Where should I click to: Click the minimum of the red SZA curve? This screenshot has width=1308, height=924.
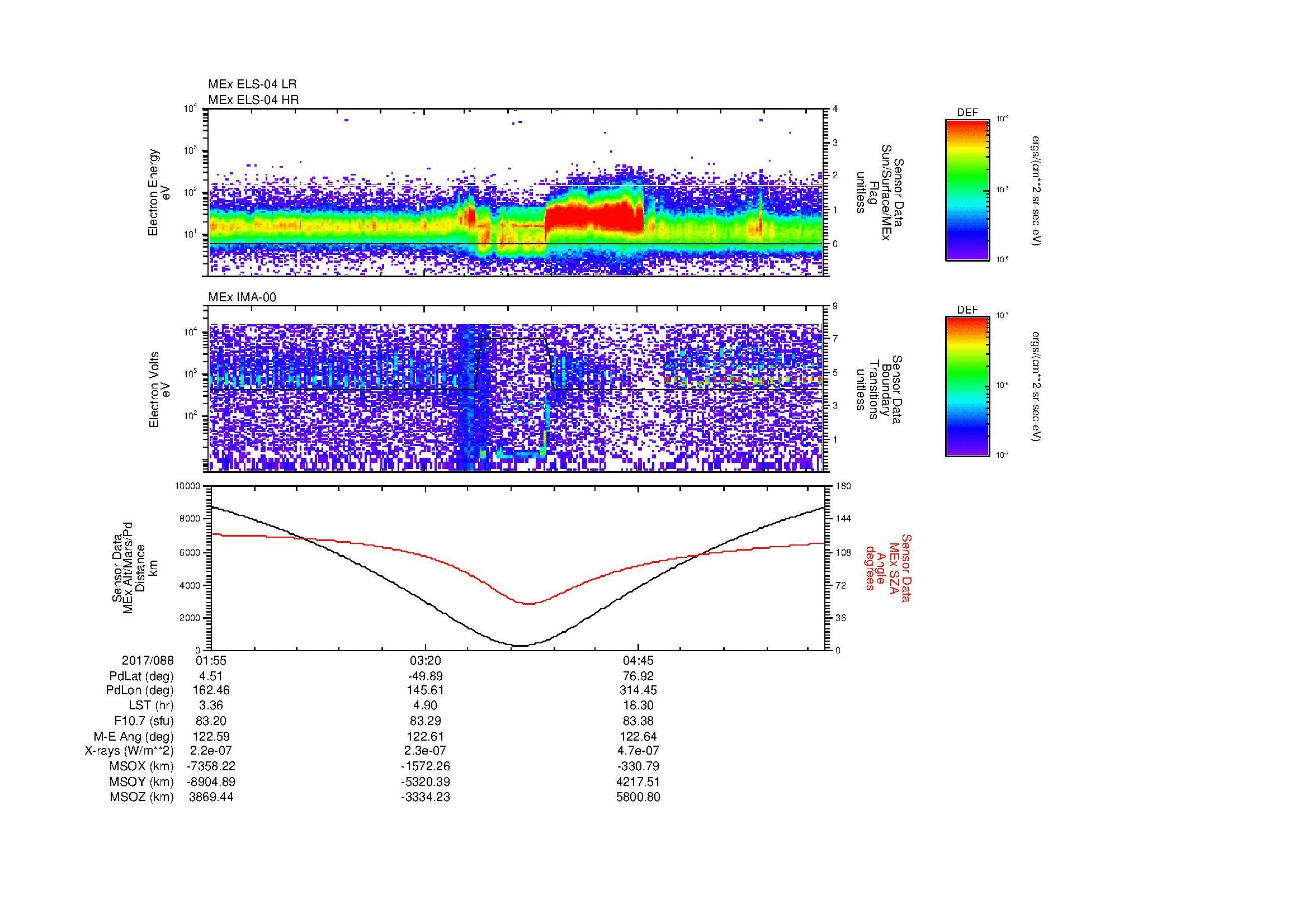tap(528, 604)
